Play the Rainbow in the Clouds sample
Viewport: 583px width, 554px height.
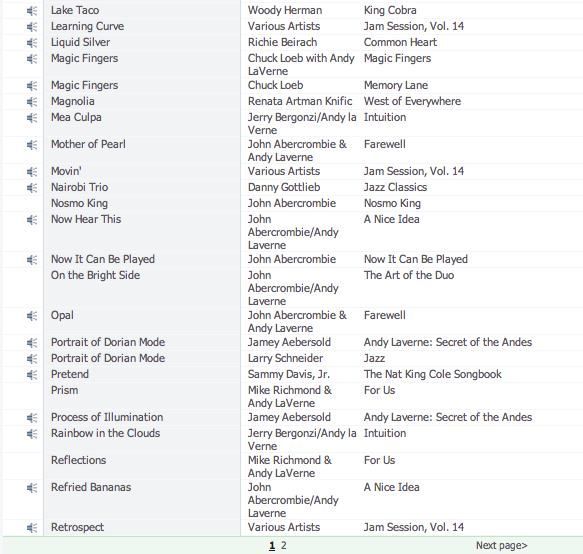click(x=32, y=434)
